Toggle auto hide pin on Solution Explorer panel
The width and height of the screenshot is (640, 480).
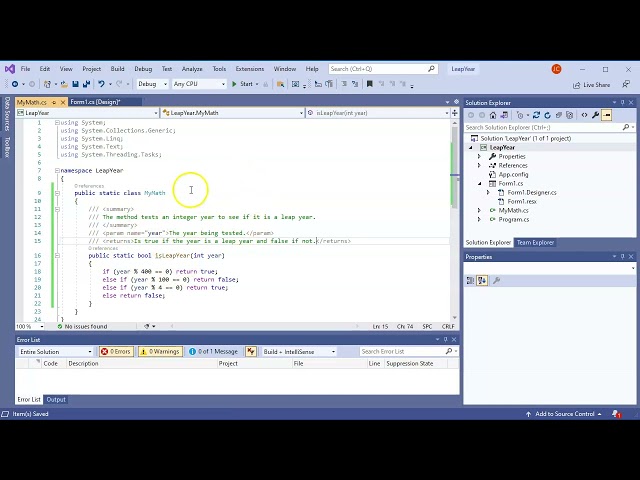(x=622, y=102)
